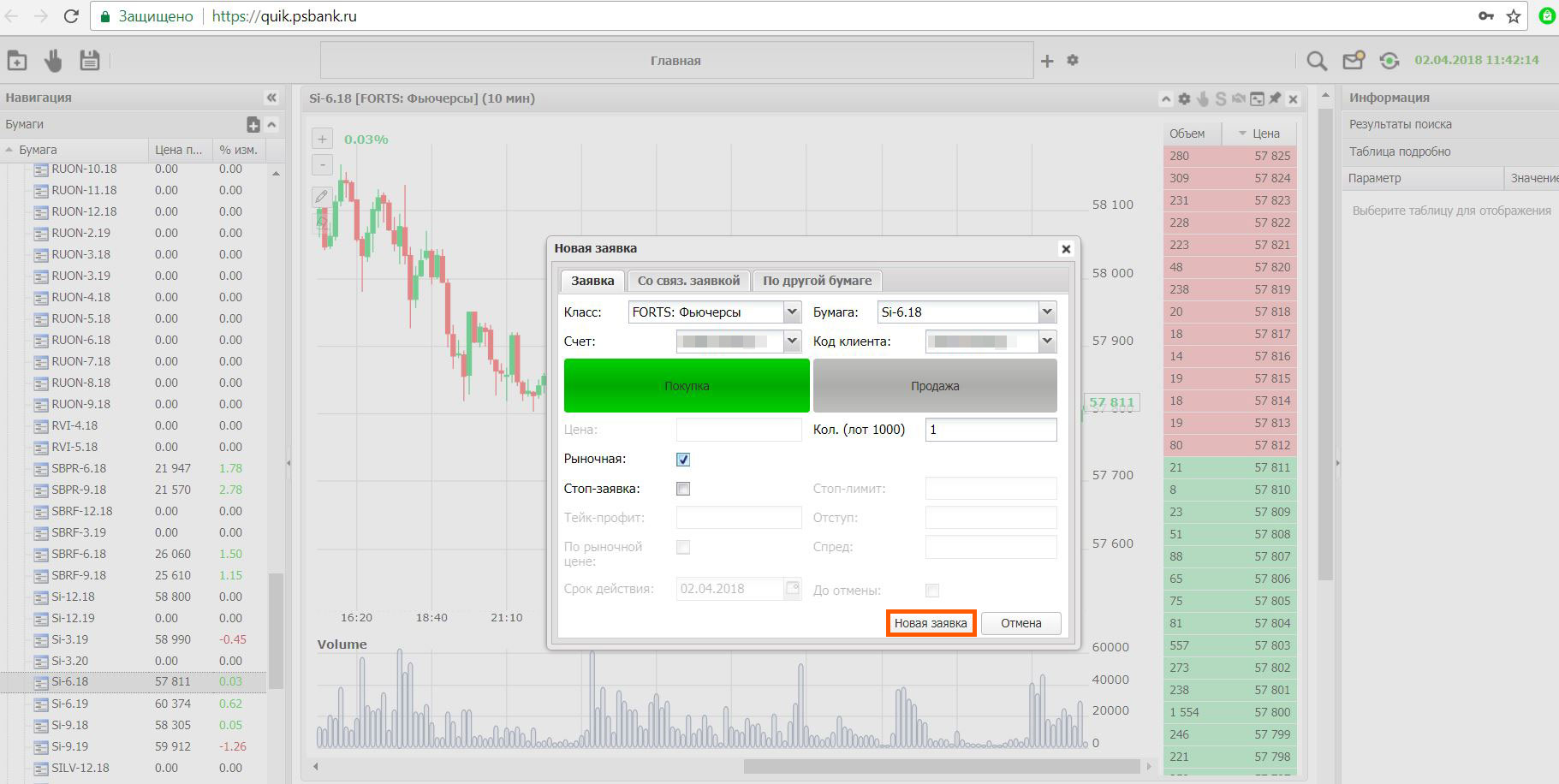This screenshot has height=784, width=1559.
Task: Click the Объем column header
Action: [x=1193, y=134]
